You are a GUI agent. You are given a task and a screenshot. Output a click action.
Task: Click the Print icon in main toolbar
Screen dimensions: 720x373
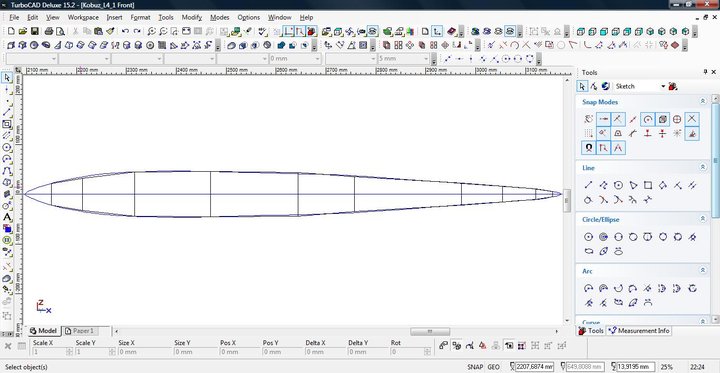(49, 31)
